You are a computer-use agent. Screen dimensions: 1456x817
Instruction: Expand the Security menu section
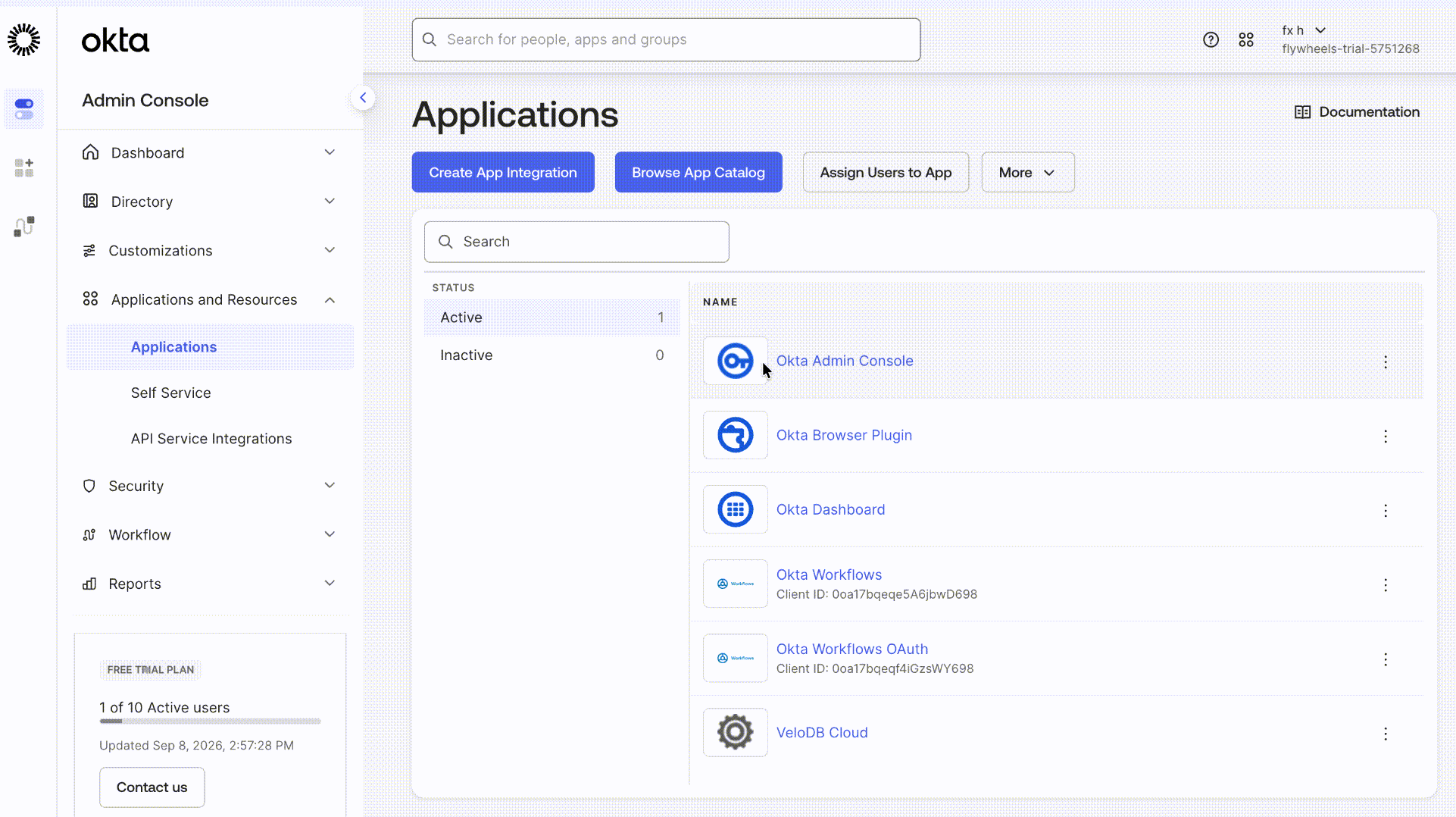tap(330, 485)
